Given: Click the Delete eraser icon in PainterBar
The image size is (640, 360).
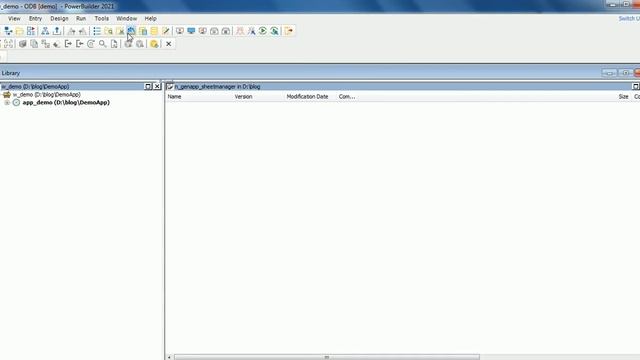Looking at the screenshot, I should [57, 44].
